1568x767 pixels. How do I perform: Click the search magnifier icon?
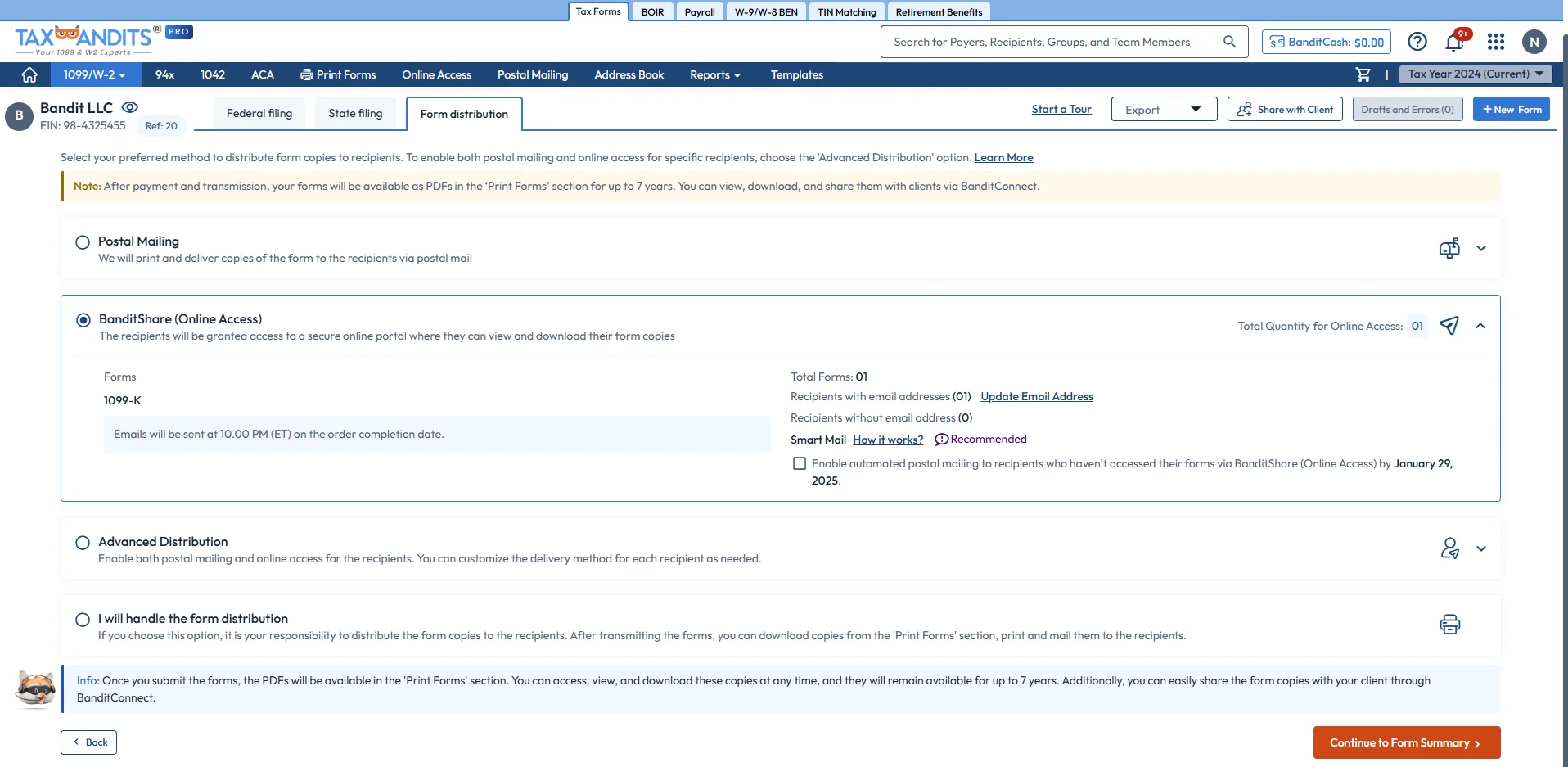pos(1229,42)
